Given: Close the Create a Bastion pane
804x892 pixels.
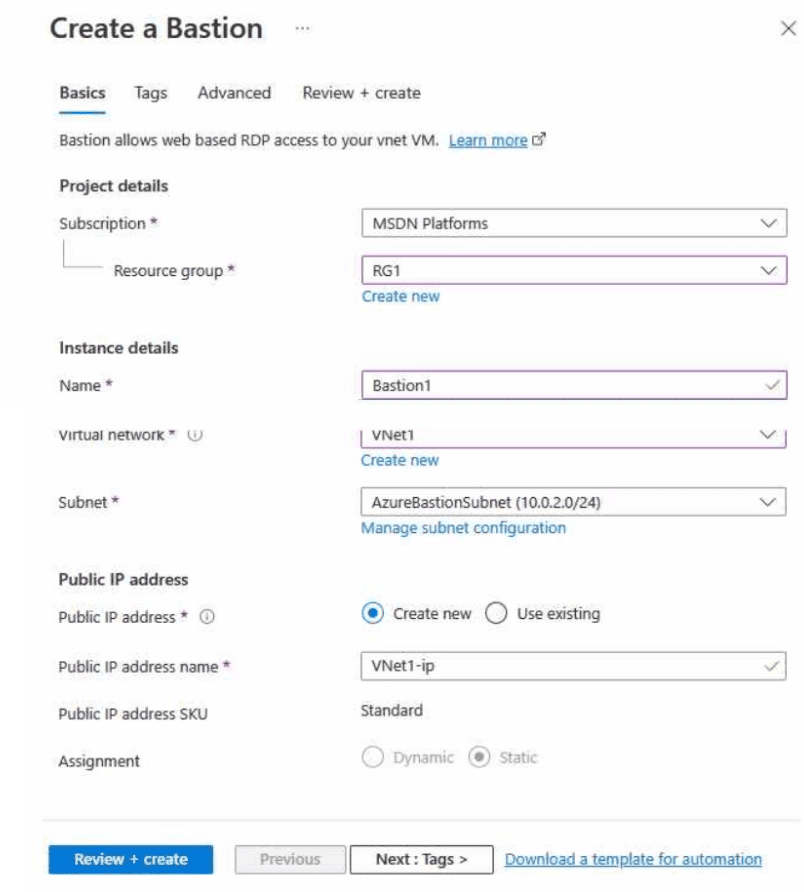Looking at the screenshot, I should click(787, 29).
